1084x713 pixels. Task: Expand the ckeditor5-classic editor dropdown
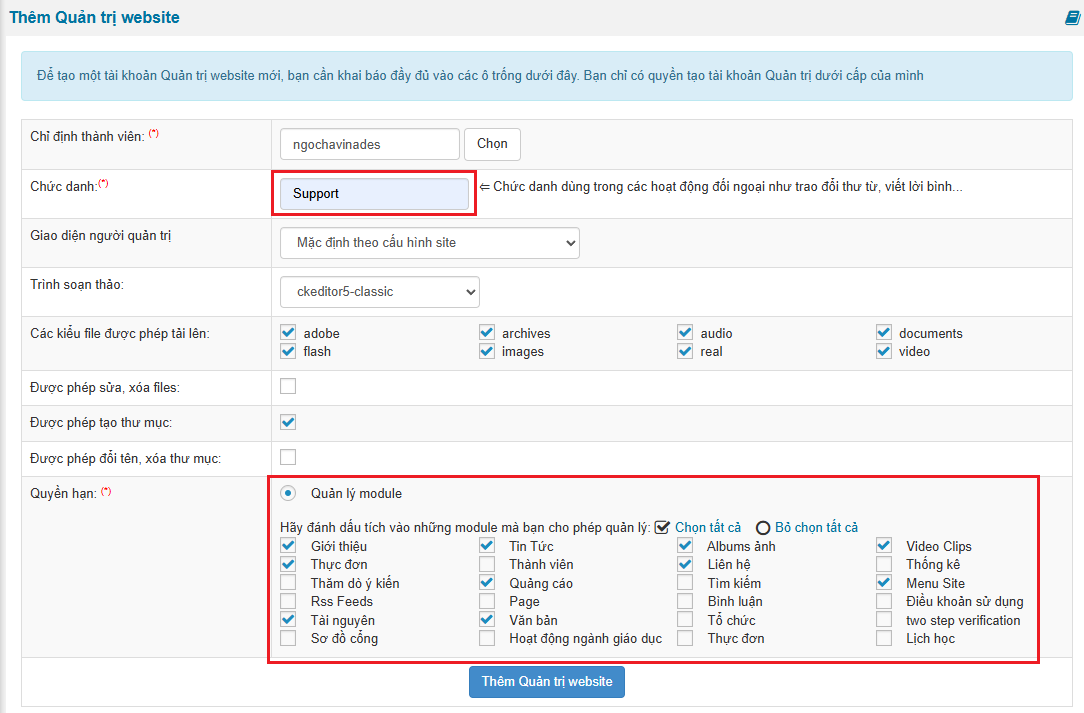(x=380, y=292)
